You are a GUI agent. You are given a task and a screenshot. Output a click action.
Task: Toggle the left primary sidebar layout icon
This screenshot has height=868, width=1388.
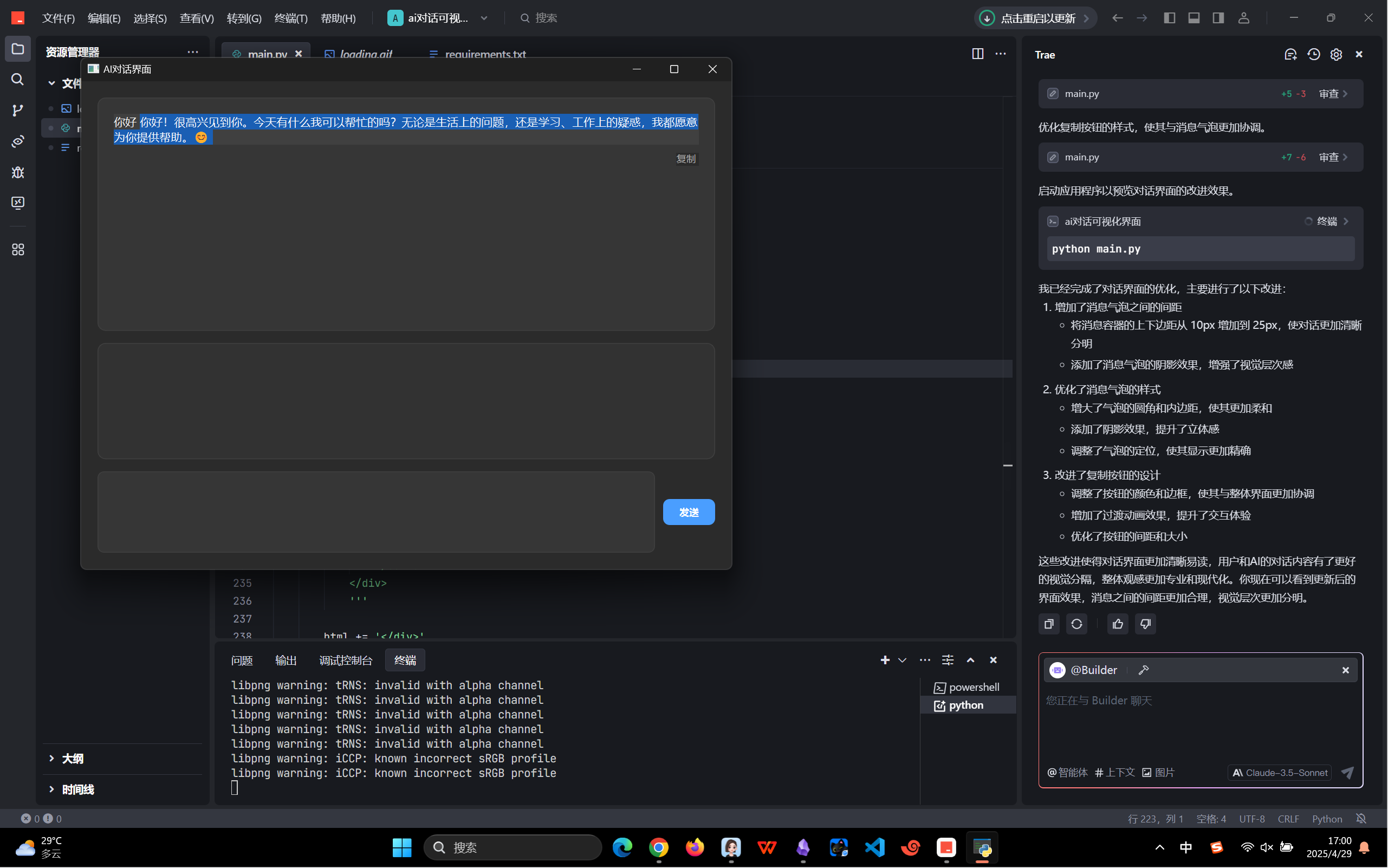(1169, 18)
